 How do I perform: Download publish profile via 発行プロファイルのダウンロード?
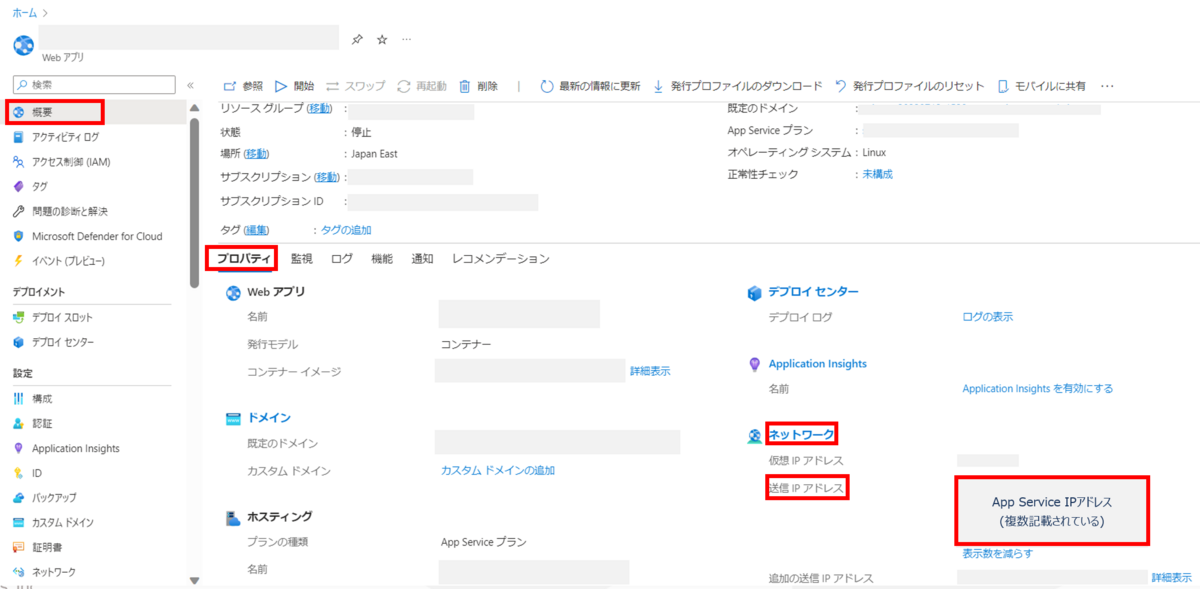pyautogui.click(x=737, y=86)
